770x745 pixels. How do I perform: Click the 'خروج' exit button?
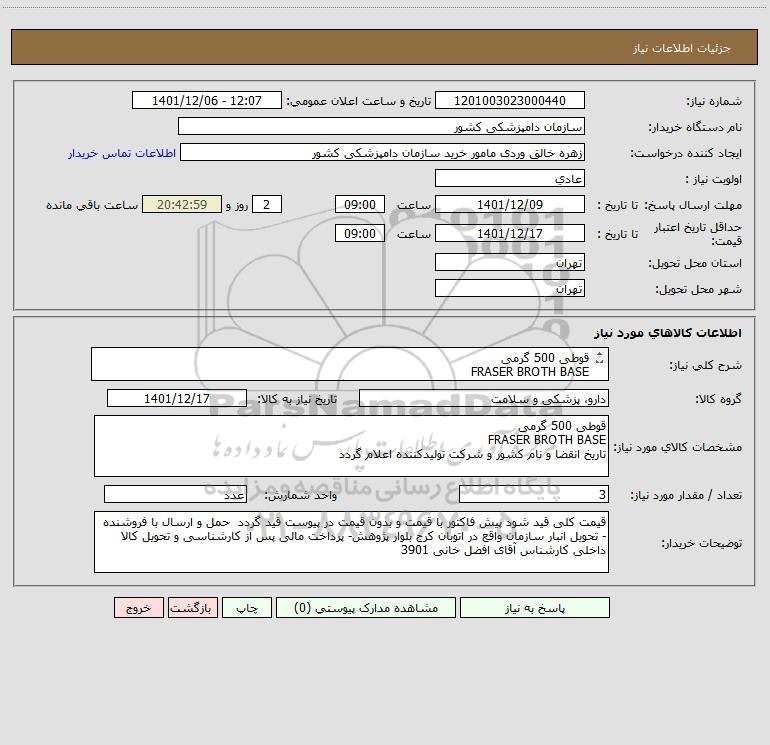(x=138, y=608)
